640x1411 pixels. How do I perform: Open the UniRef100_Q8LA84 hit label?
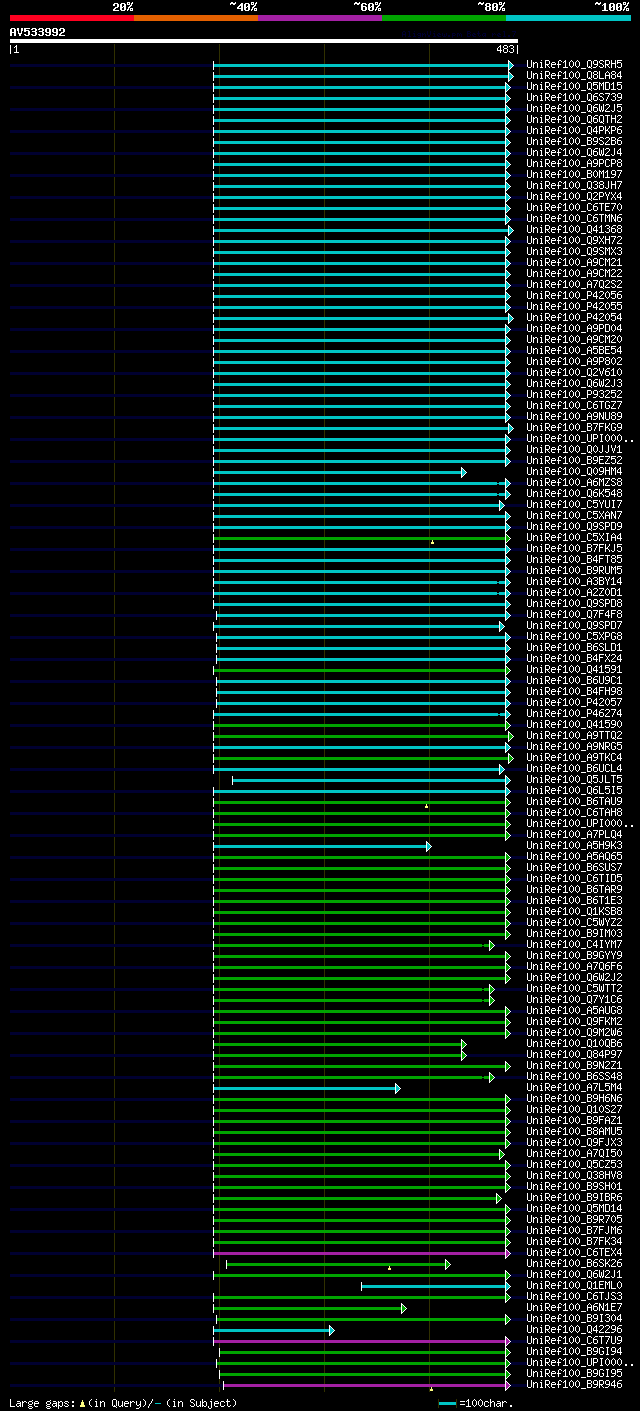(x=574, y=75)
